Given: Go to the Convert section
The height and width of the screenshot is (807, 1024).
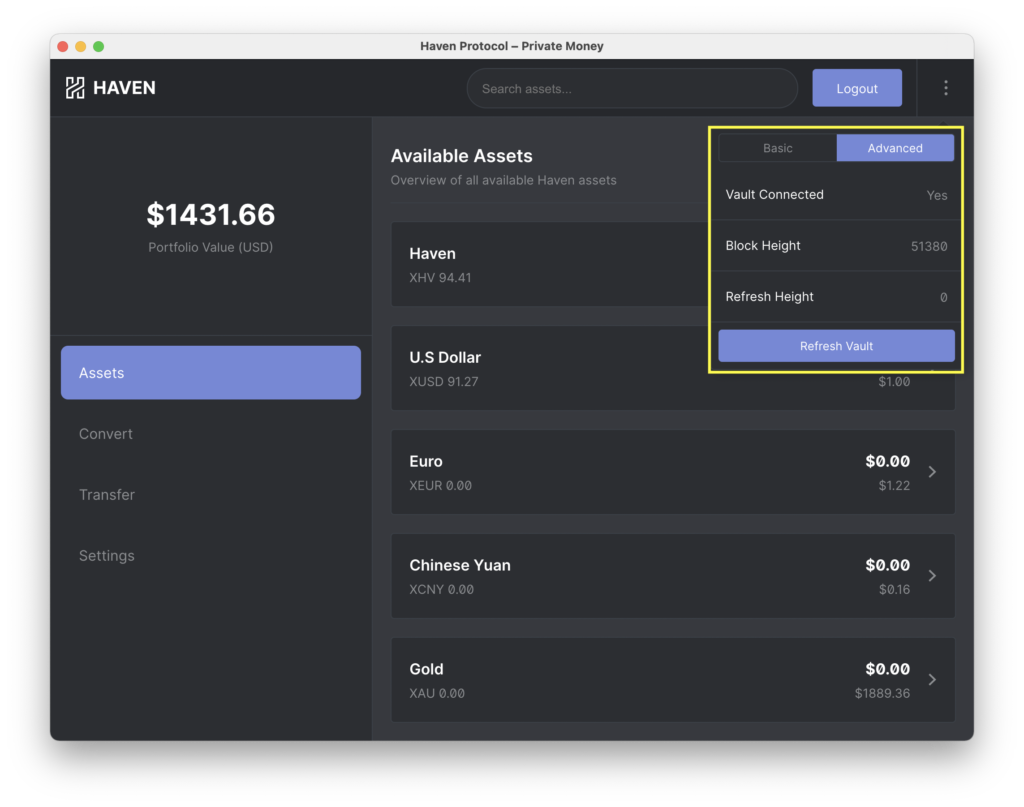Looking at the screenshot, I should coord(106,434).
